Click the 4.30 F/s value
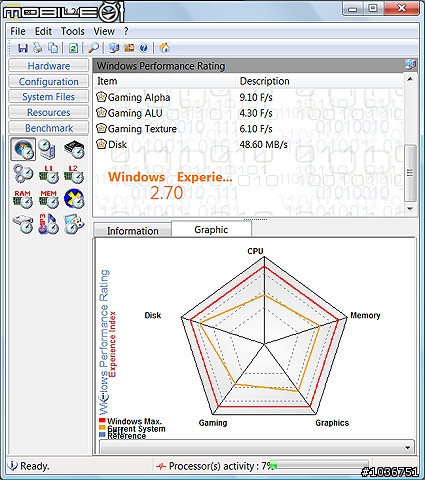The width and height of the screenshot is (425, 480). coord(256,113)
